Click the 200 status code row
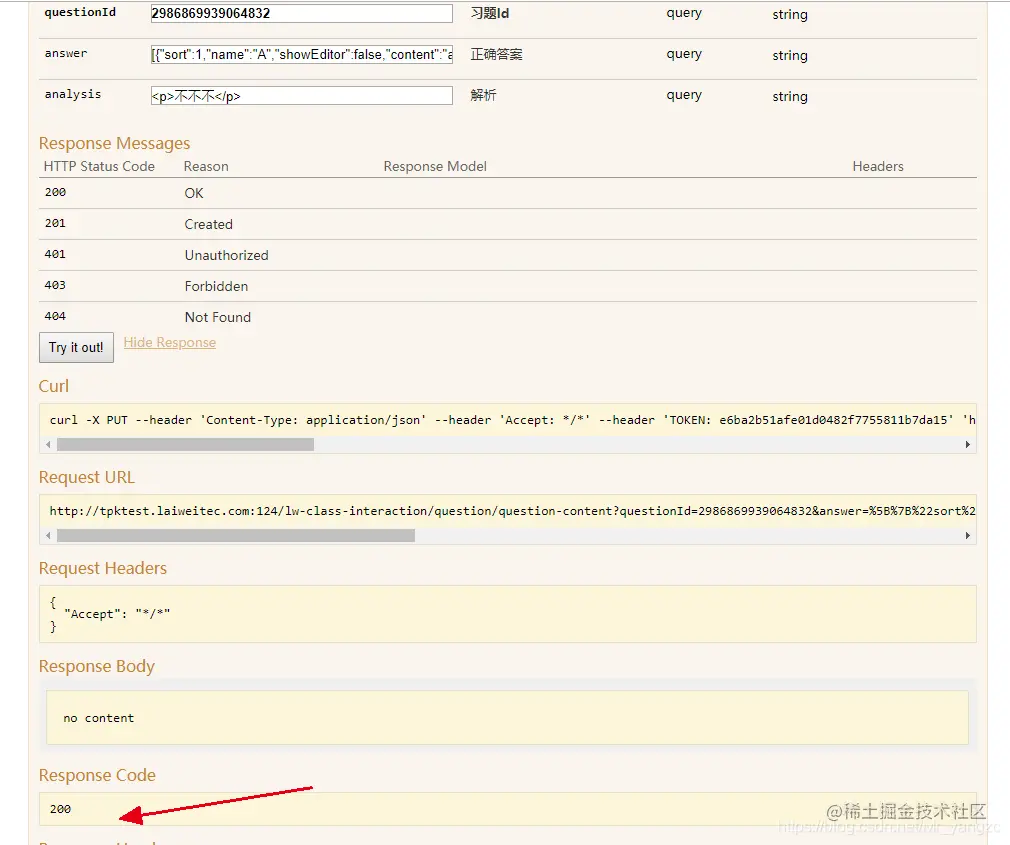The height and width of the screenshot is (845, 1010). click(508, 193)
